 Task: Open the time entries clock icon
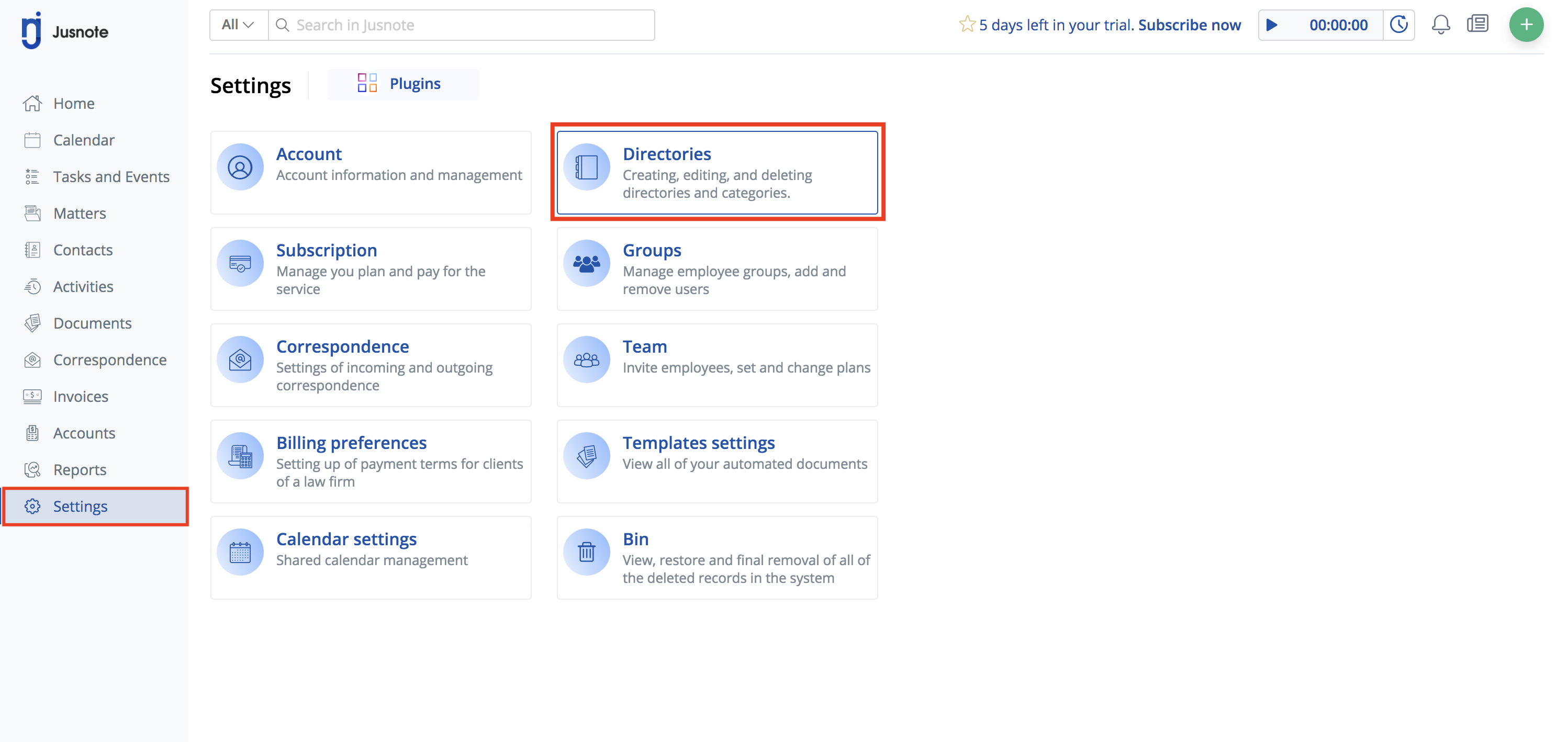(1399, 25)
